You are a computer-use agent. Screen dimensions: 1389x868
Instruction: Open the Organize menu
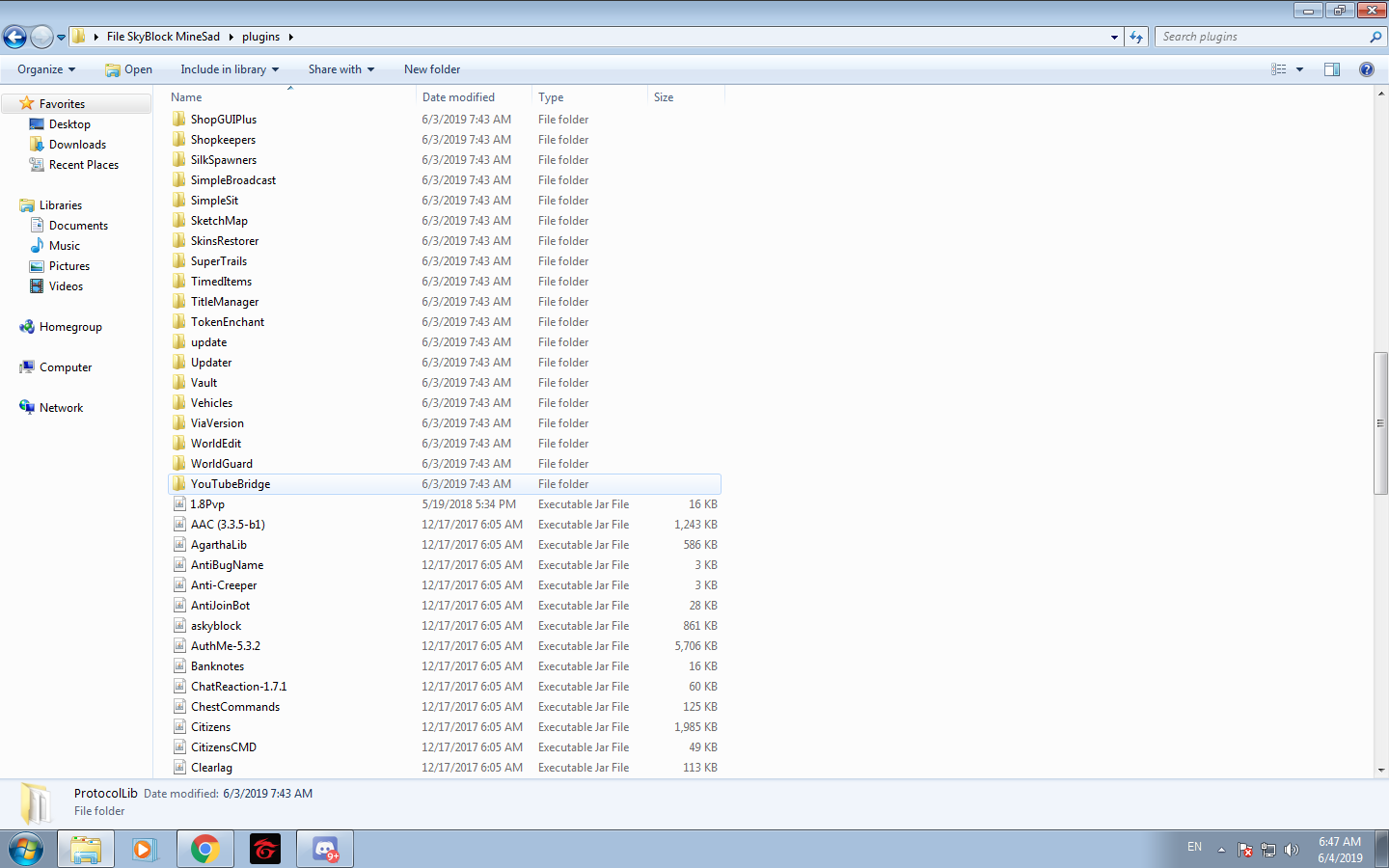point(46,69)
